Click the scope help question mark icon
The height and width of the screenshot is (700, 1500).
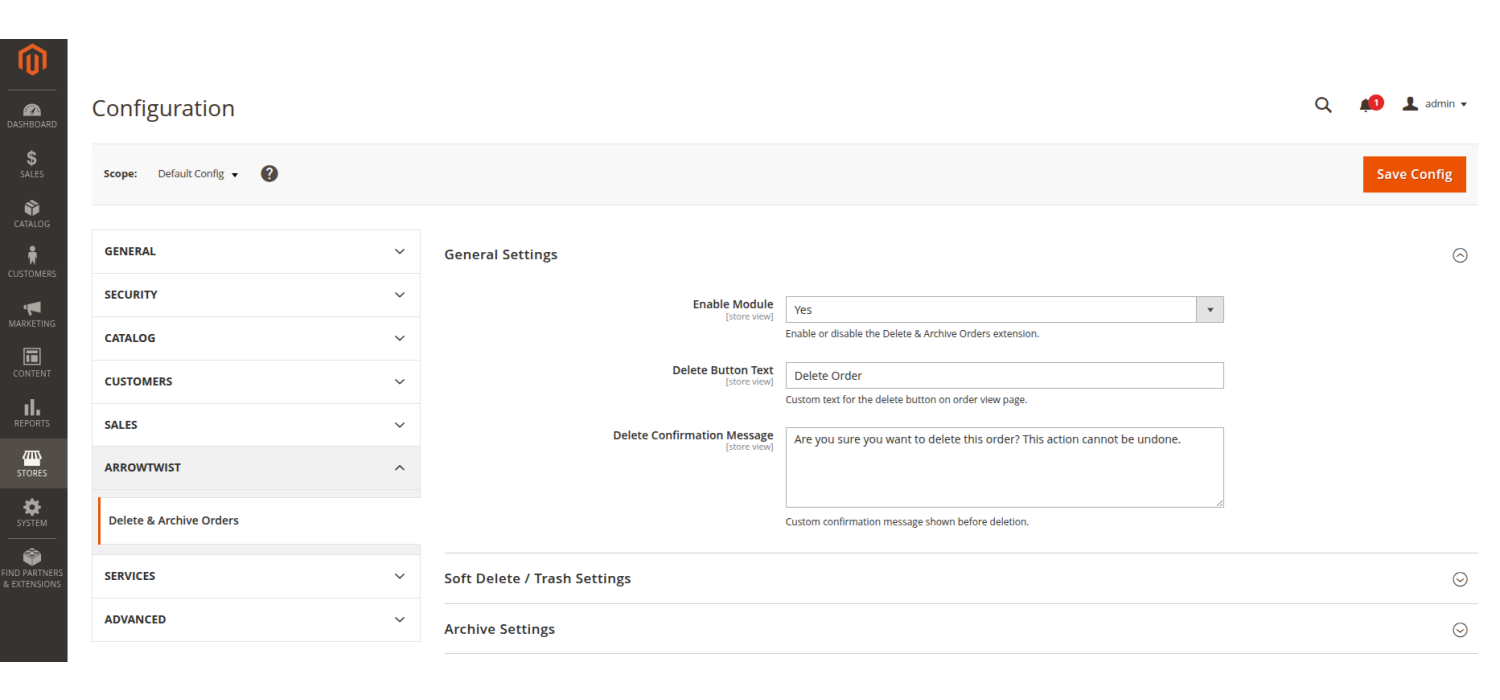(x=269, y=174)
